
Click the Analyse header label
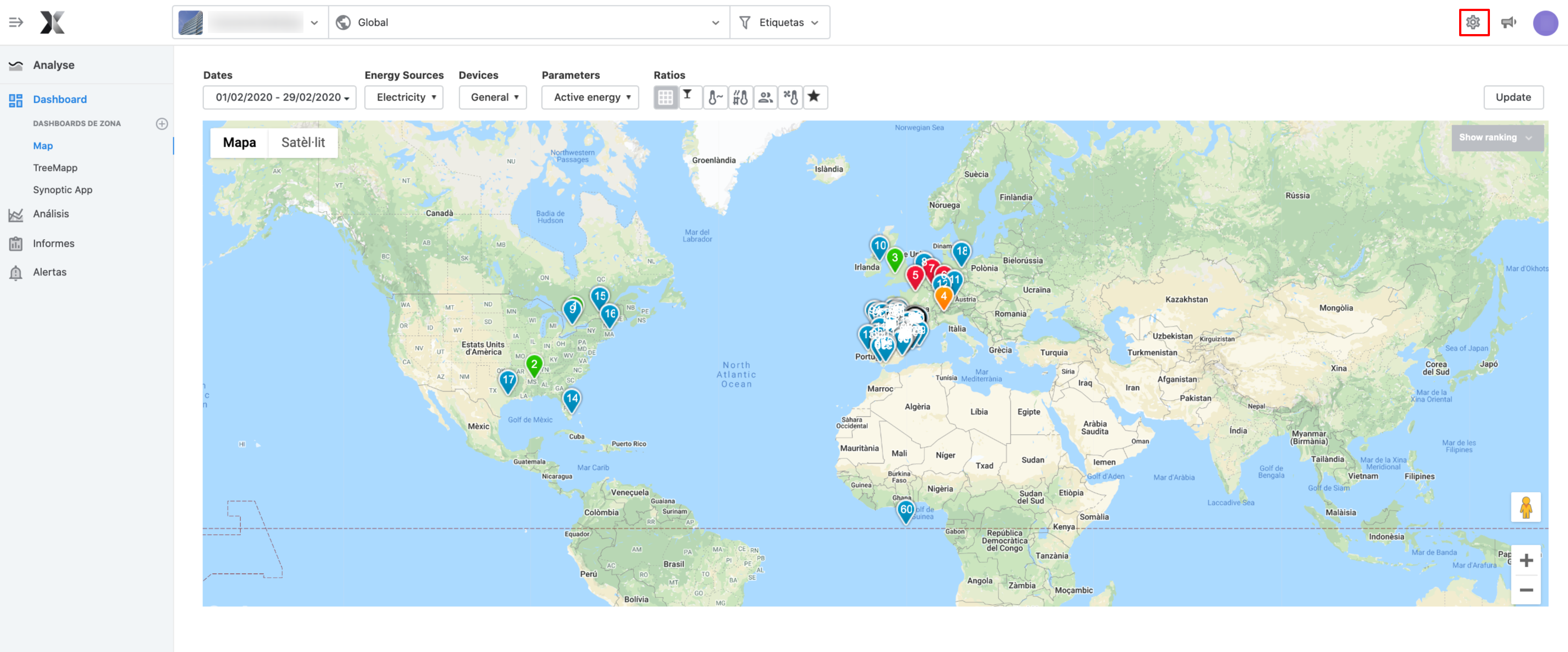(x=53, y=65)
